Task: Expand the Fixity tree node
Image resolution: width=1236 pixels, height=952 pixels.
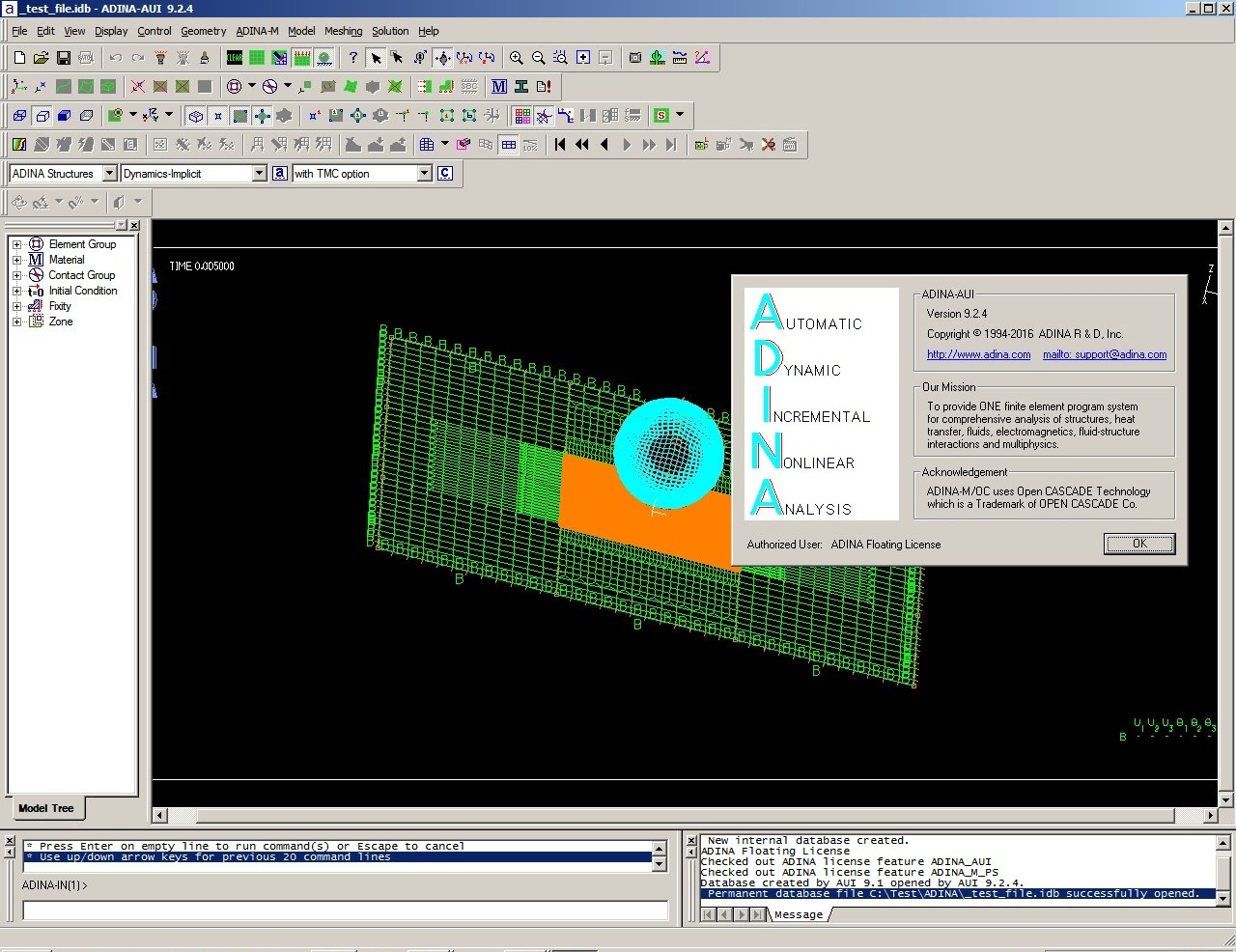Action: click(x=16, y=306)
